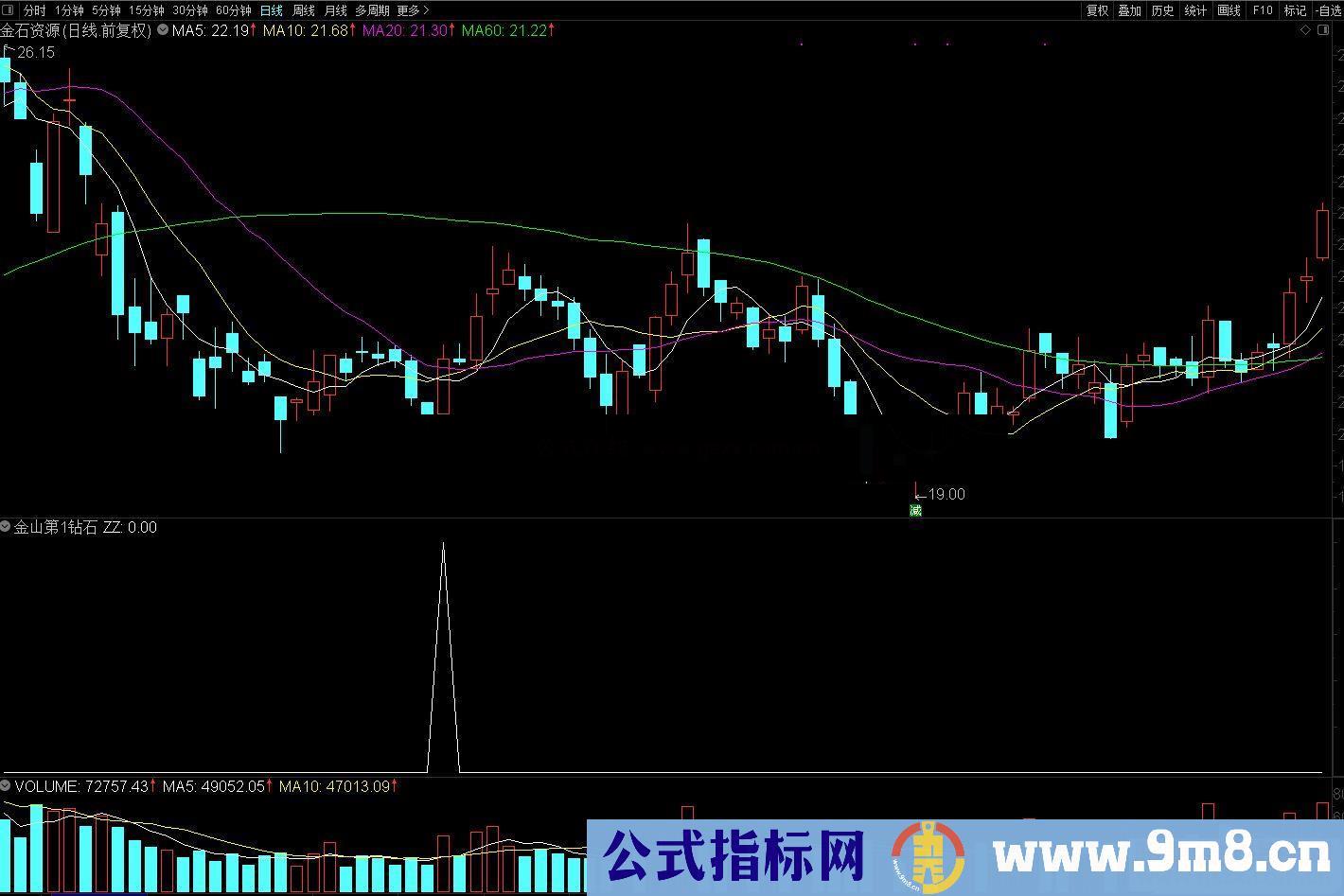
Task: Click the volume MA5: 49052.05 label
Action: pyautogui.click(x=215, y=786)
